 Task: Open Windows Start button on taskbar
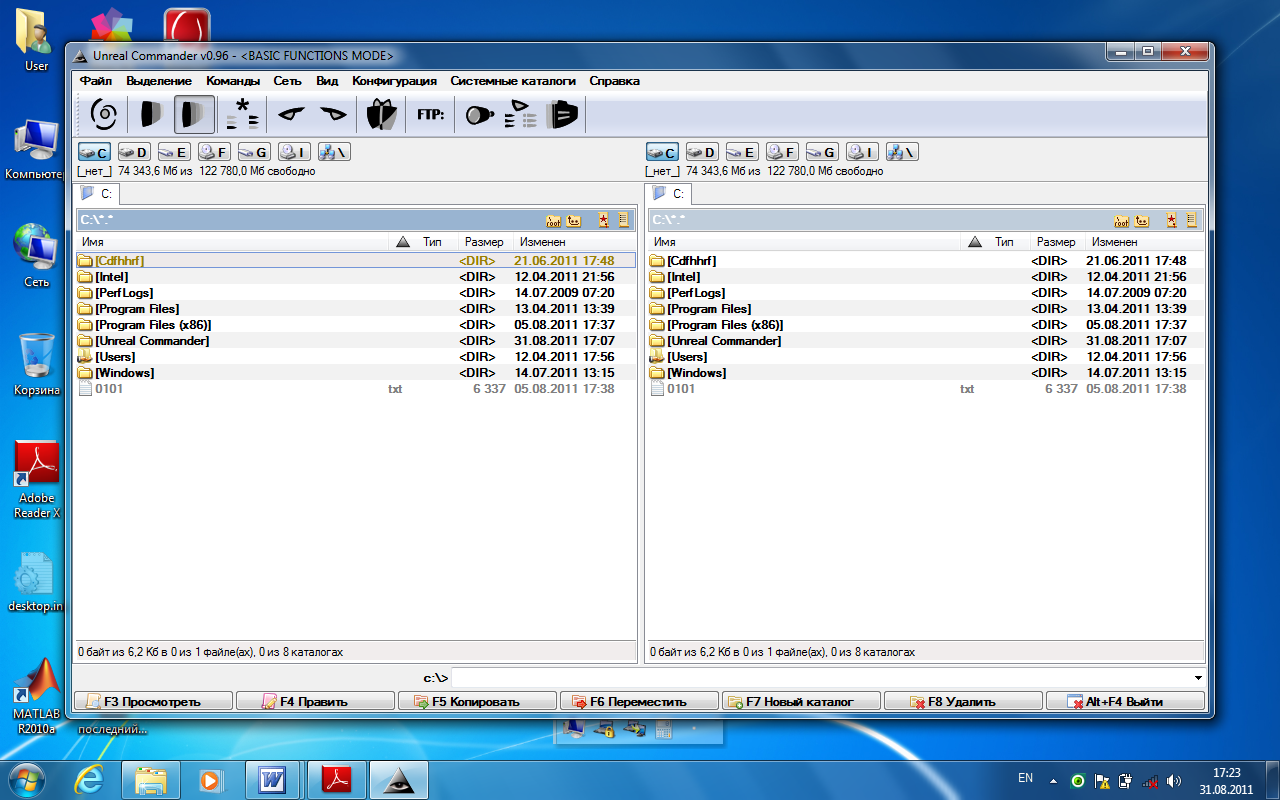27,779
